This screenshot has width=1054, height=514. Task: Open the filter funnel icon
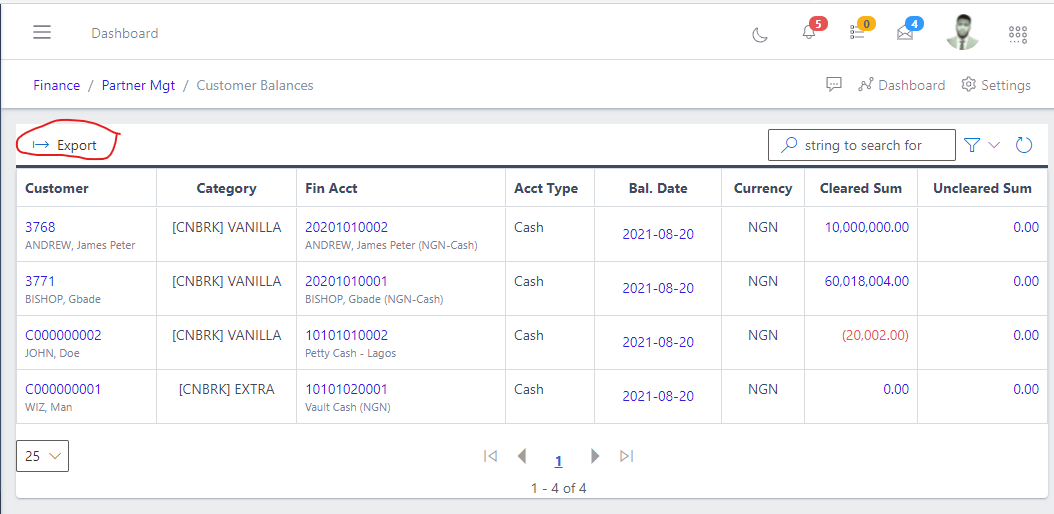pyautogui.click(x=971, y=145)
